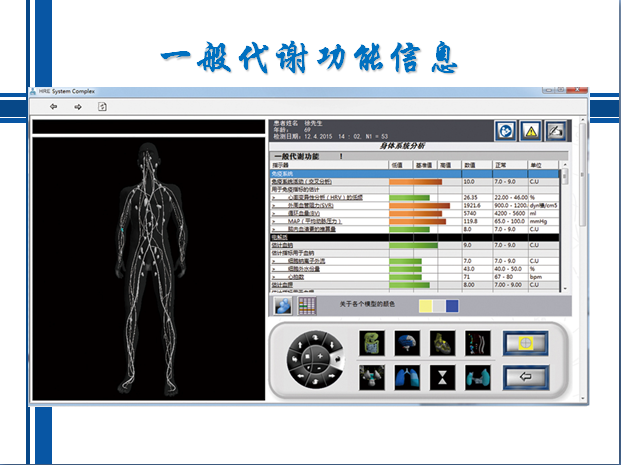Image resolution: width=621 pixels, height=465 pixels.
Task: Click the back arrow in the toolbar
Action: pos(53,107)
